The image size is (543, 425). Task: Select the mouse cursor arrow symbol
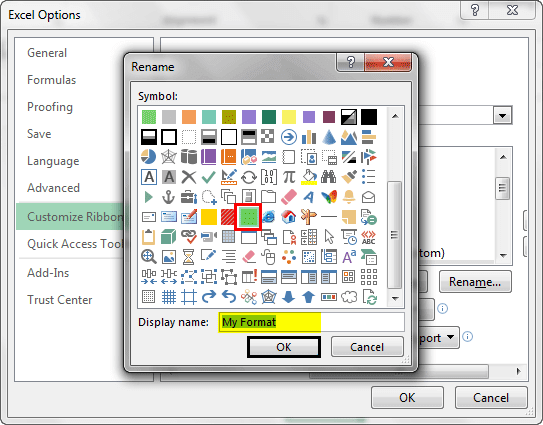pyautogui.click(x=328, y=237)
